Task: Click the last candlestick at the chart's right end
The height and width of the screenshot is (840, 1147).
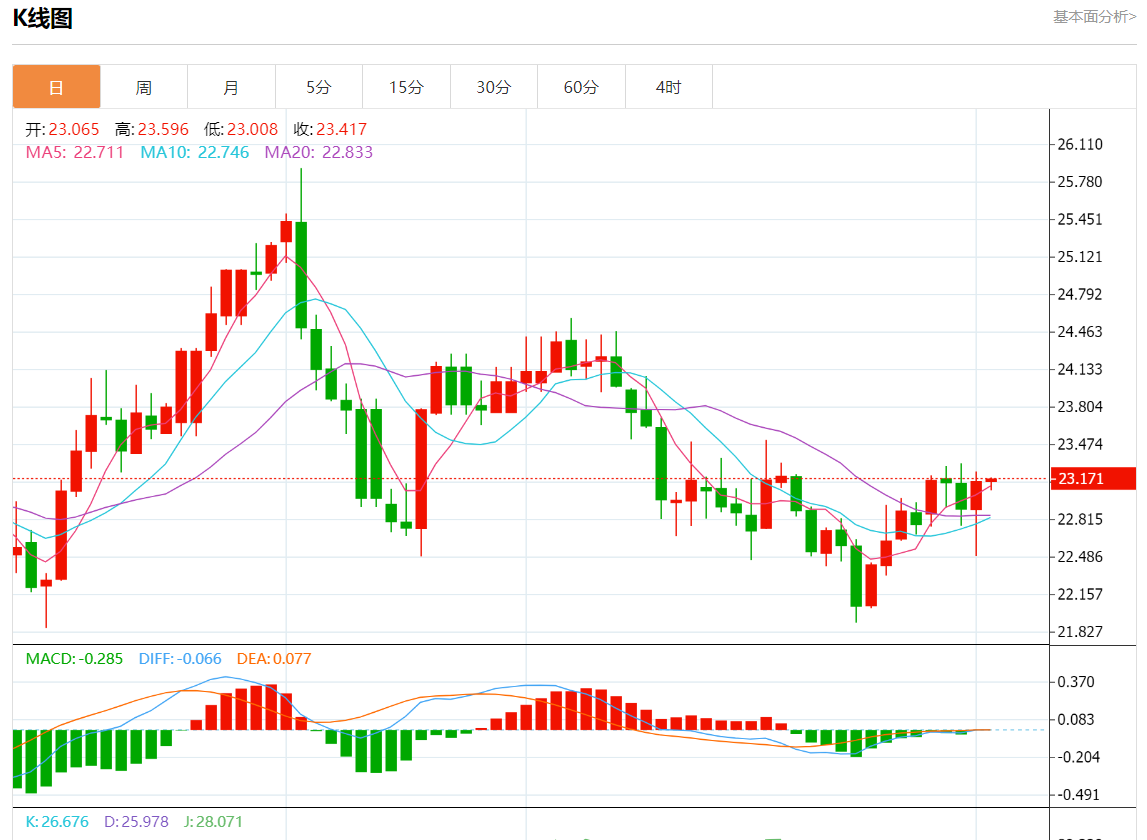Action: tap(991, 481)
